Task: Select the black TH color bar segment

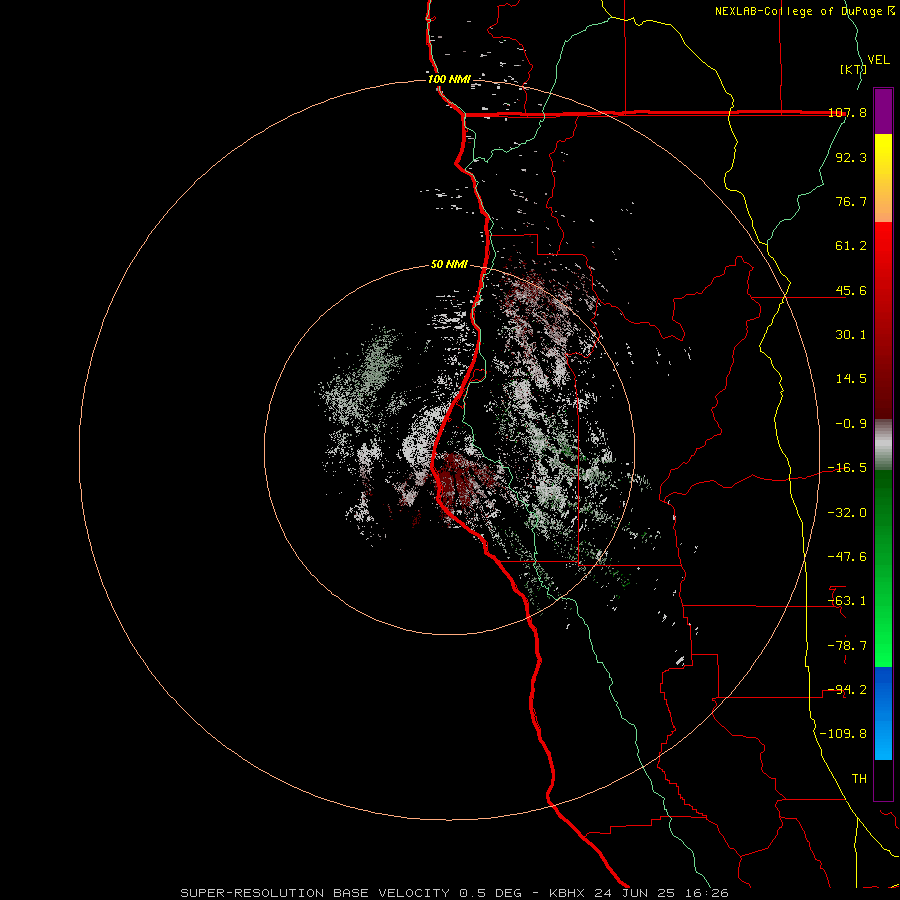Action: [883, 780]
